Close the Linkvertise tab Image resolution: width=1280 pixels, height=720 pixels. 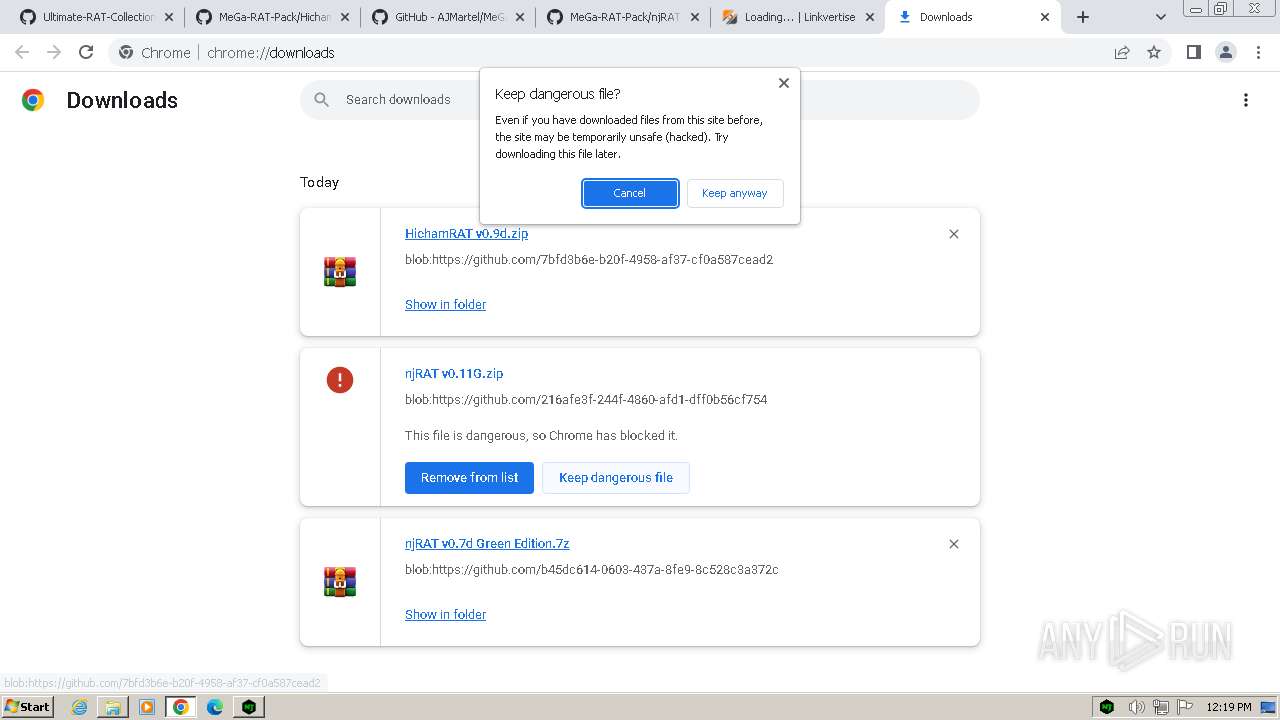(x=869, y=17)
